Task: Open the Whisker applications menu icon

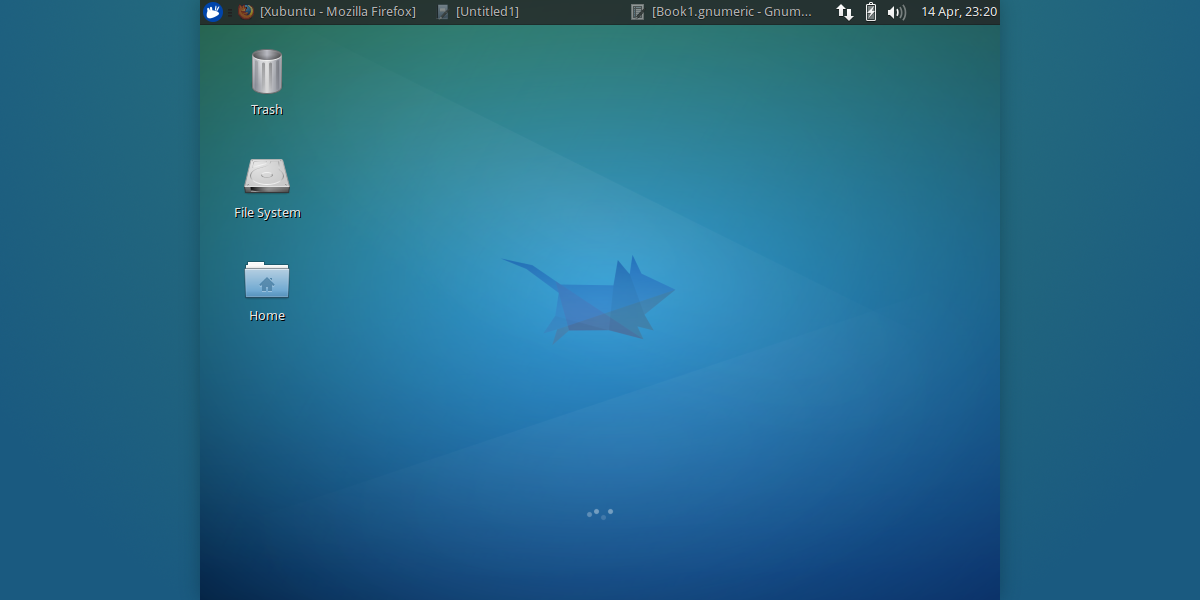Action: point(212,12)
